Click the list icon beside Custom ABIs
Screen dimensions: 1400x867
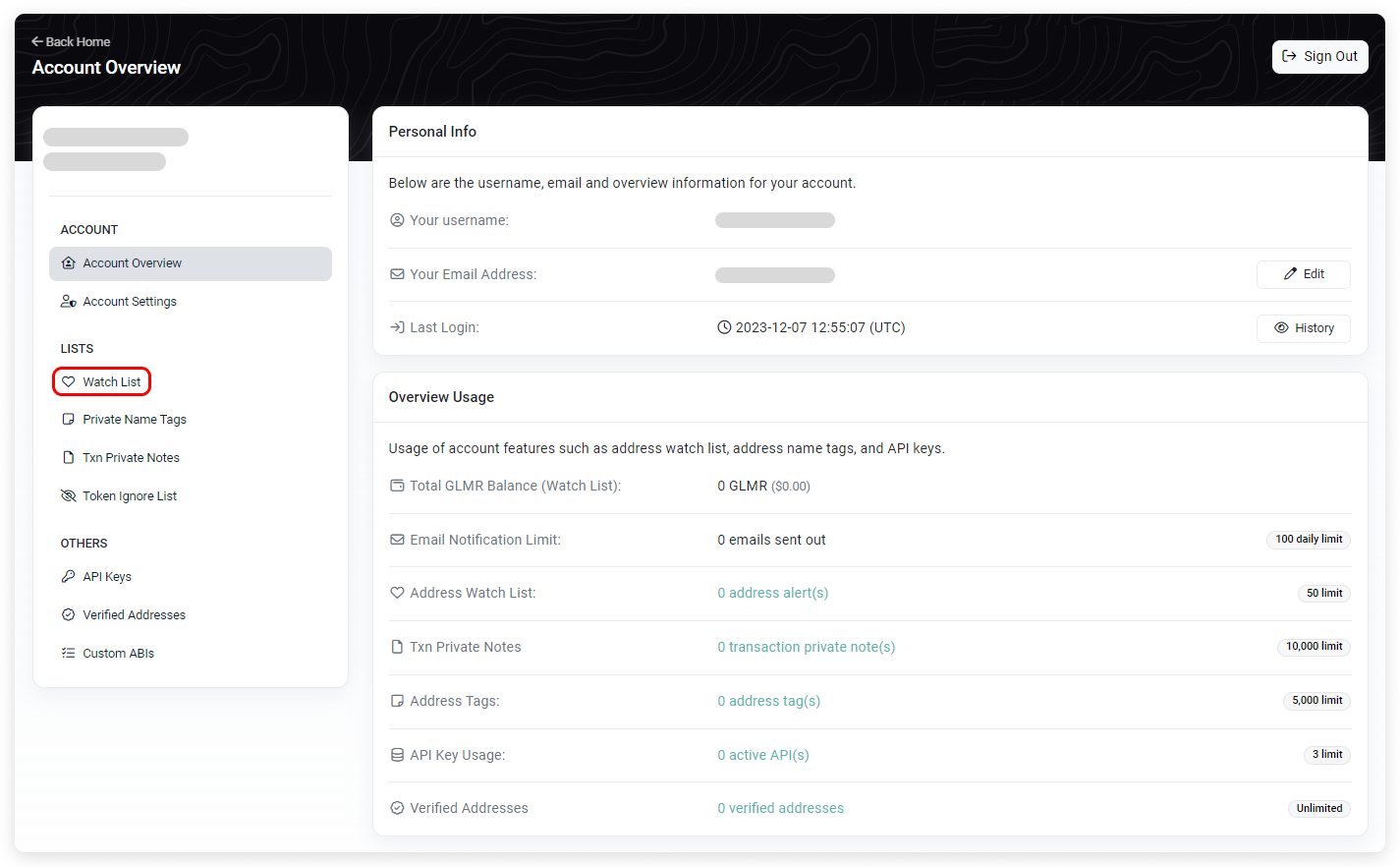(69, 654)
